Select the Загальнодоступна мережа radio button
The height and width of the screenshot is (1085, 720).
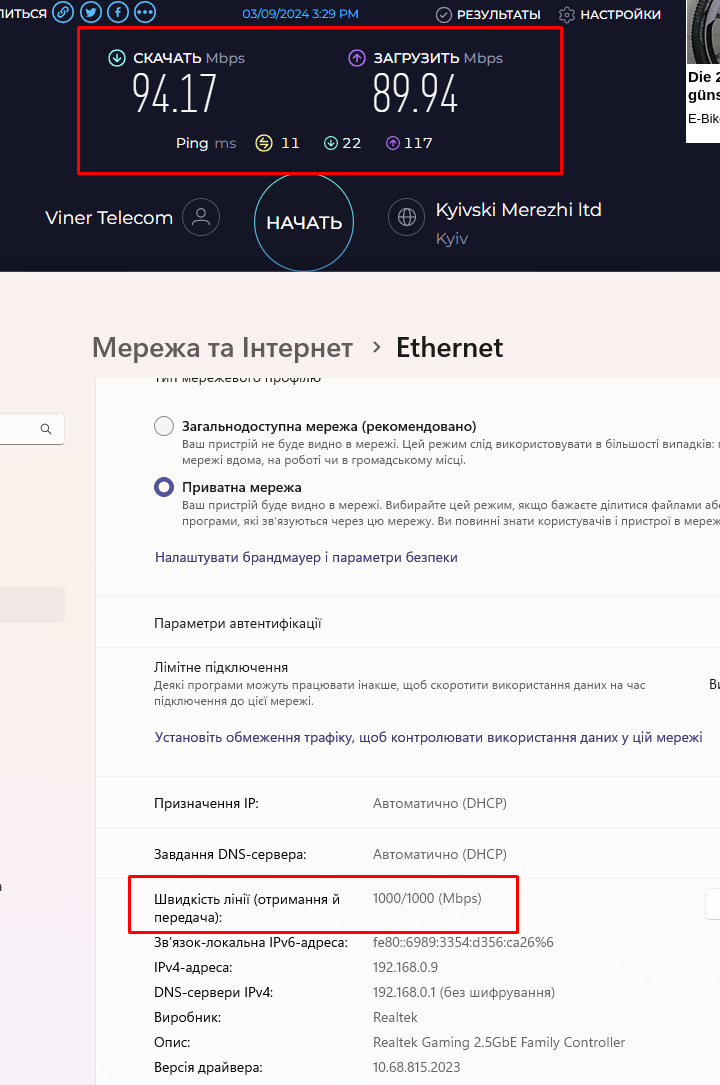(164, 426)
